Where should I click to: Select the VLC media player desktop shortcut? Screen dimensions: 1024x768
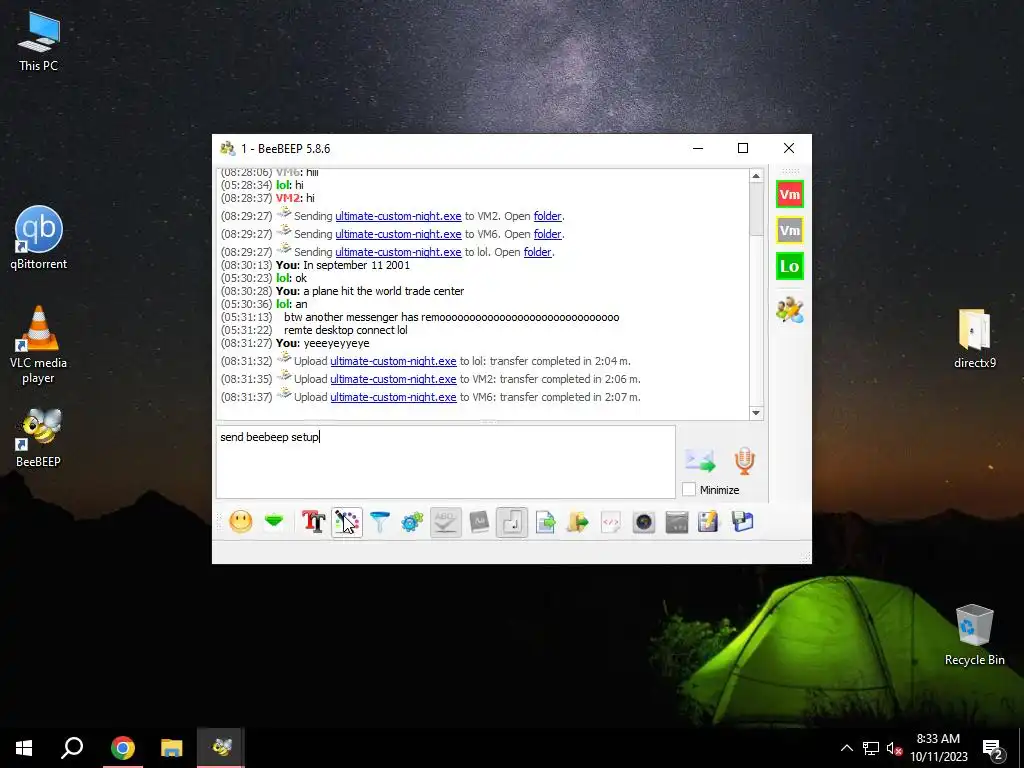click(x=39, y=345)
